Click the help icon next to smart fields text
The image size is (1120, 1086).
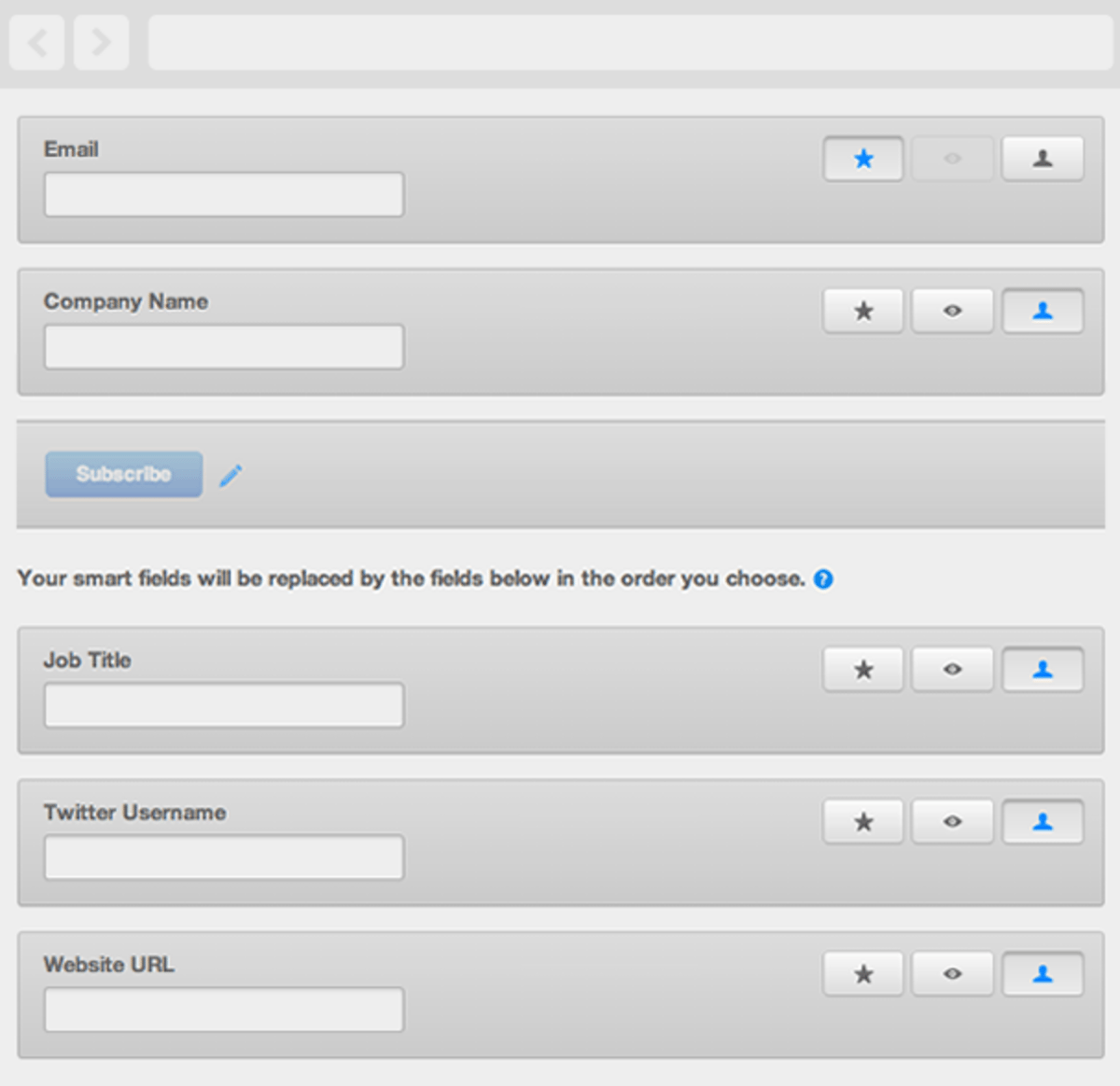pos(823,578)
